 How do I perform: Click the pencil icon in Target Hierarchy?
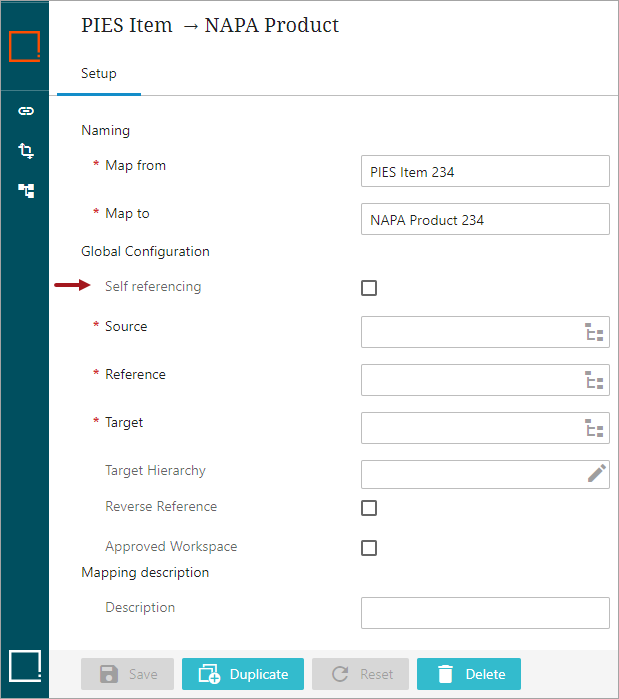[x=596, y=474]
